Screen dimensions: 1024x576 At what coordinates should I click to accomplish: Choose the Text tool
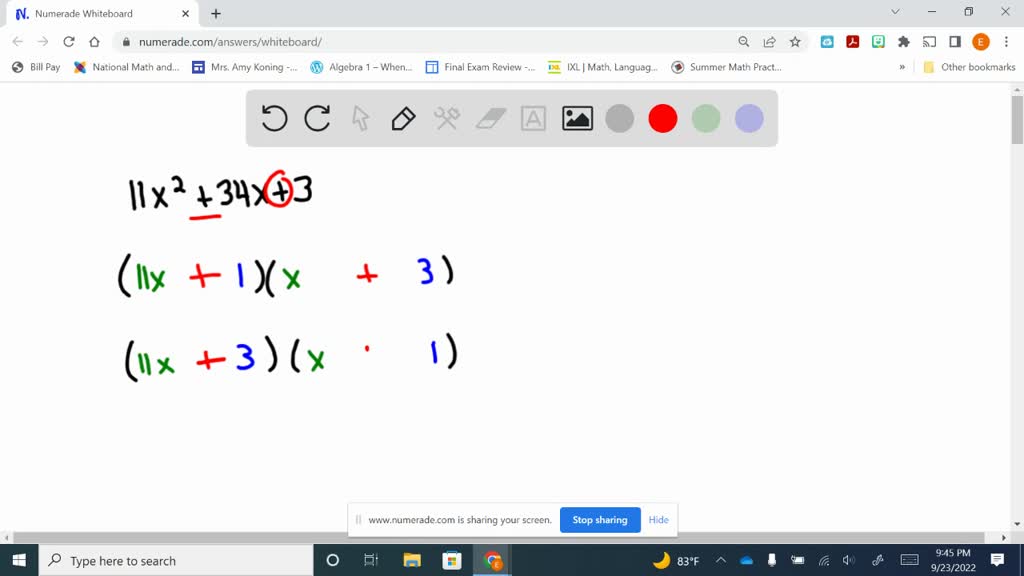[532, 118]
